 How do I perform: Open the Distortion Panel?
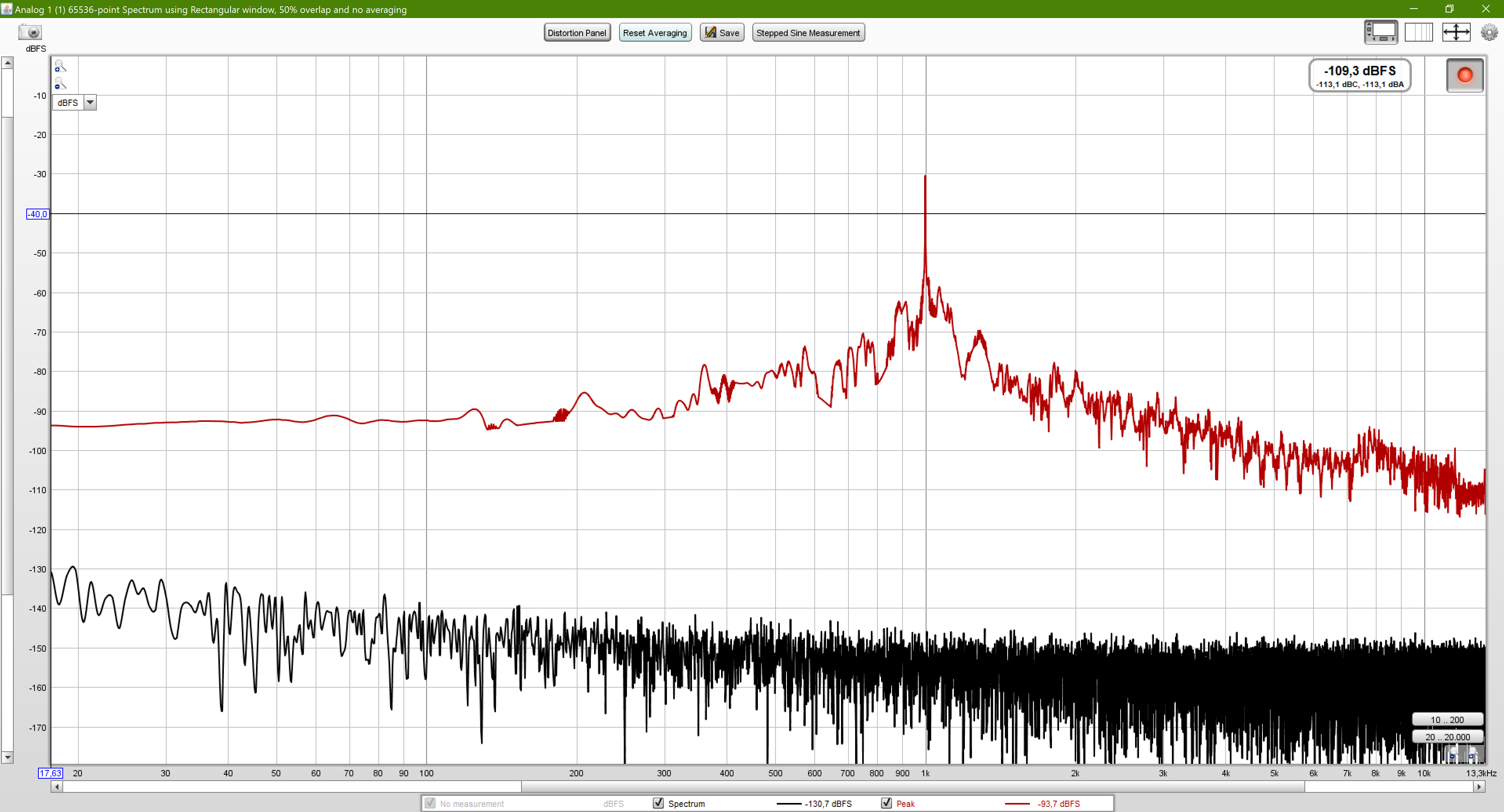point(577,33)
